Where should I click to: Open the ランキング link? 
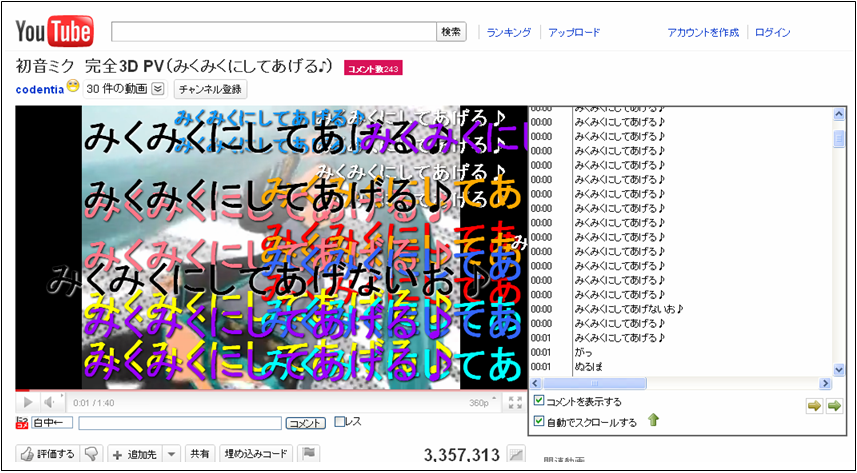click(x=509, y=32)
